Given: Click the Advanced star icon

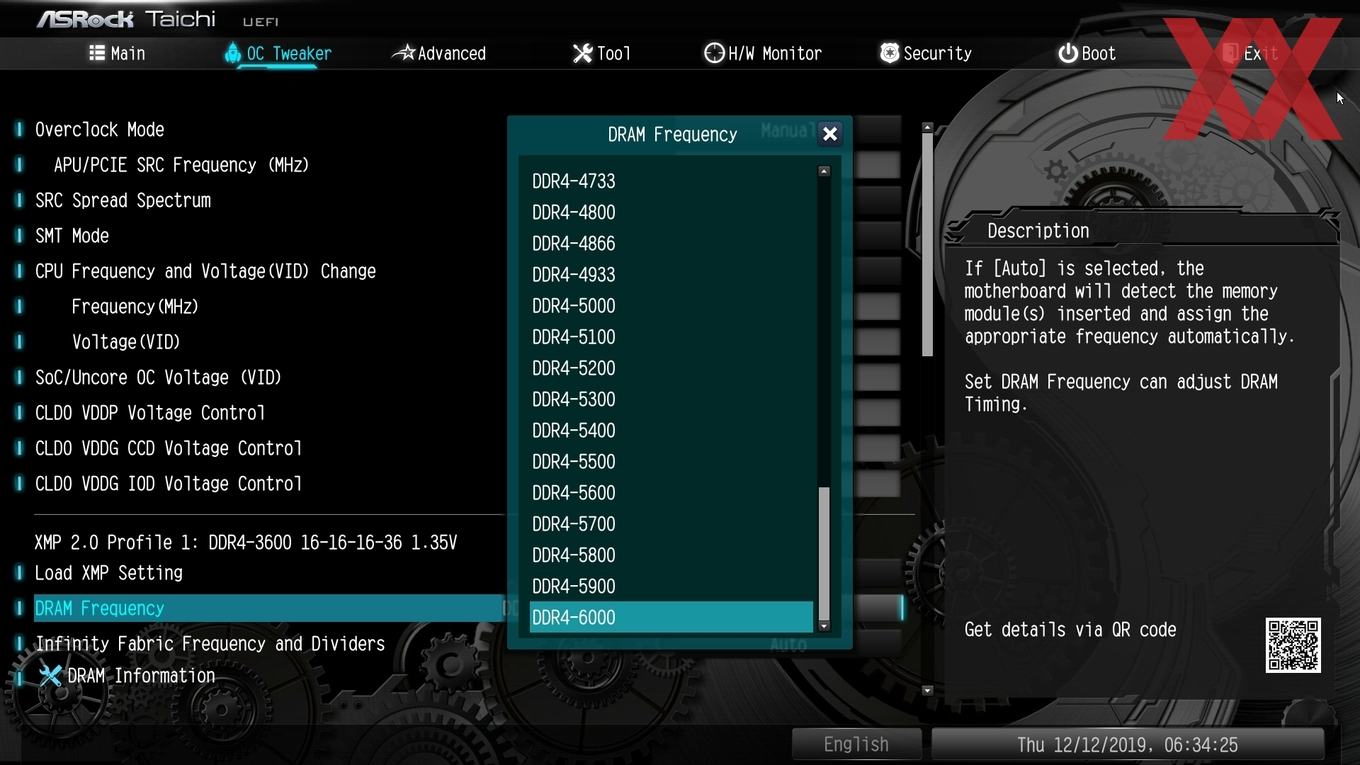Looking at the screenshot, I should 403,53.
